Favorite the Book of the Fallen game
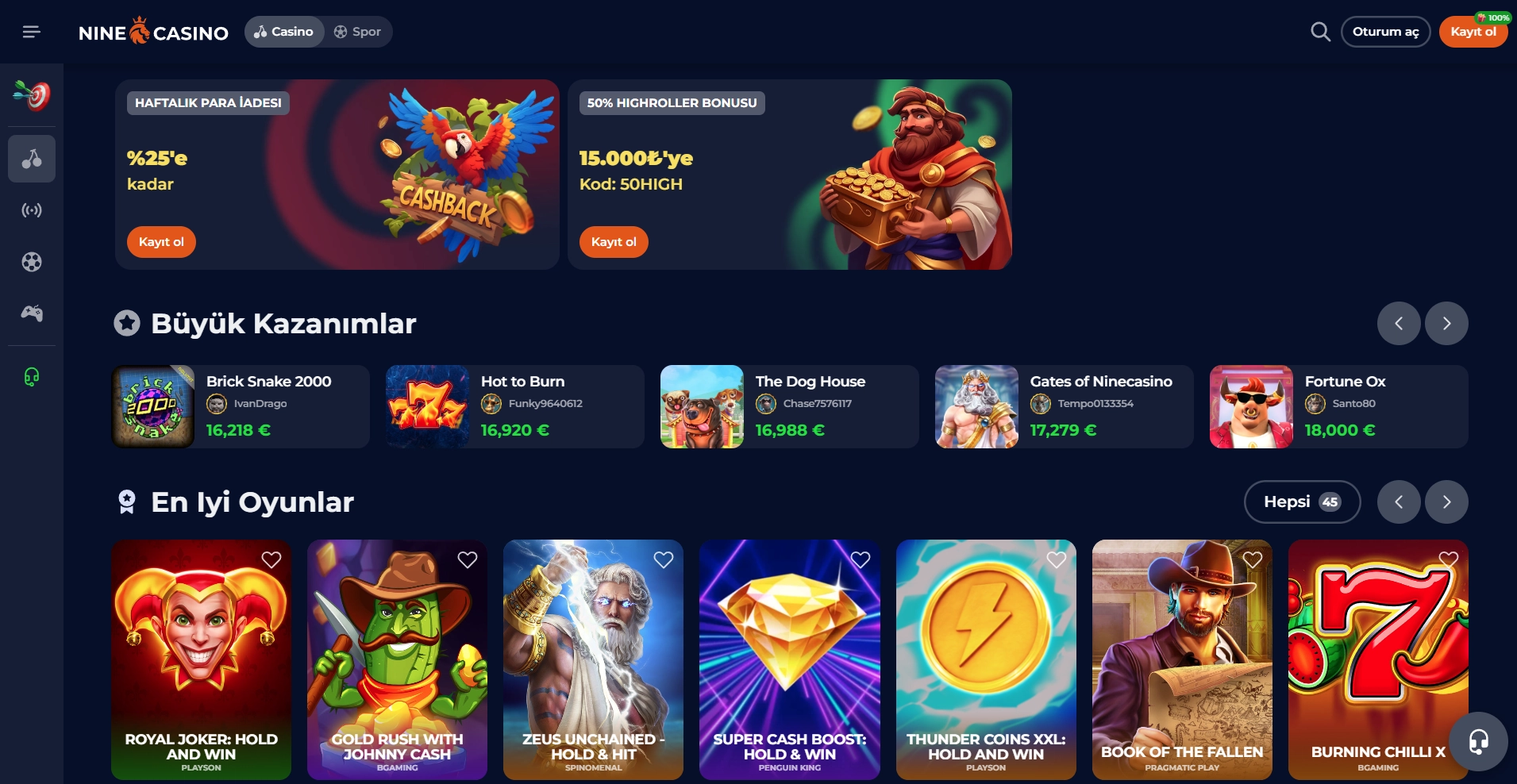The height and width of the screenshot is (784, 1517). pyautogui.click(x=1253, y=559)
